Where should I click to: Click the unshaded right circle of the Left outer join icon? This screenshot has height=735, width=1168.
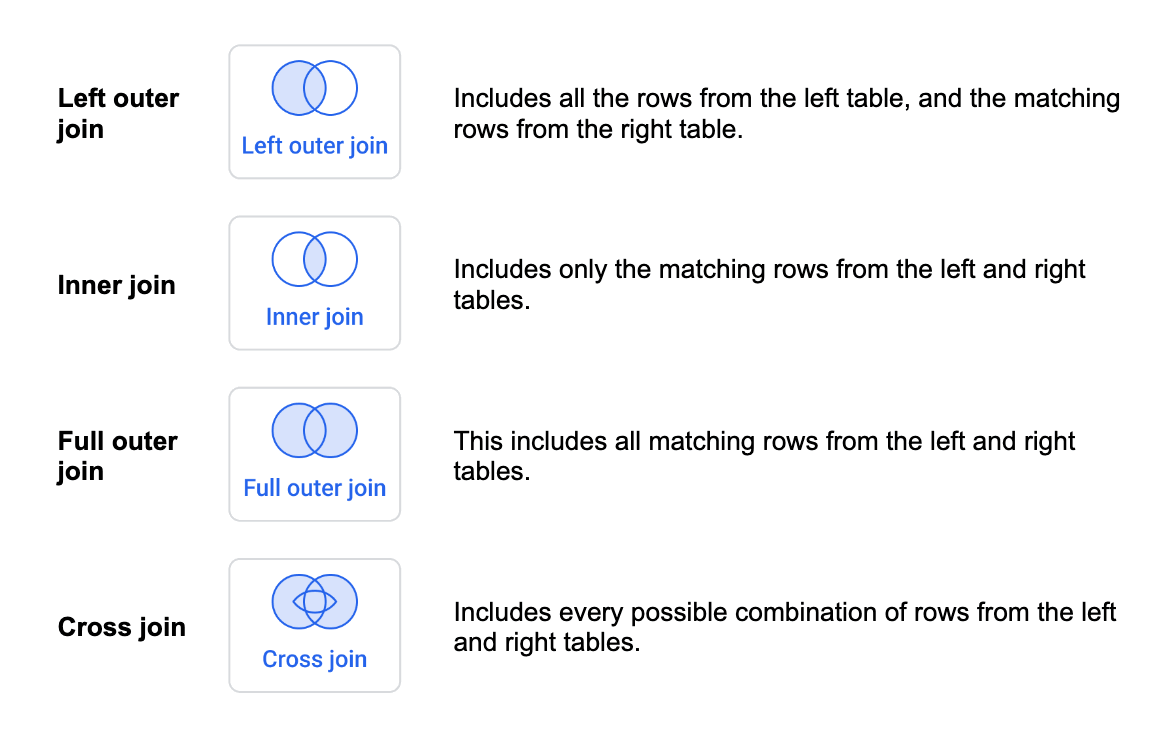click(x=342, y=88)
